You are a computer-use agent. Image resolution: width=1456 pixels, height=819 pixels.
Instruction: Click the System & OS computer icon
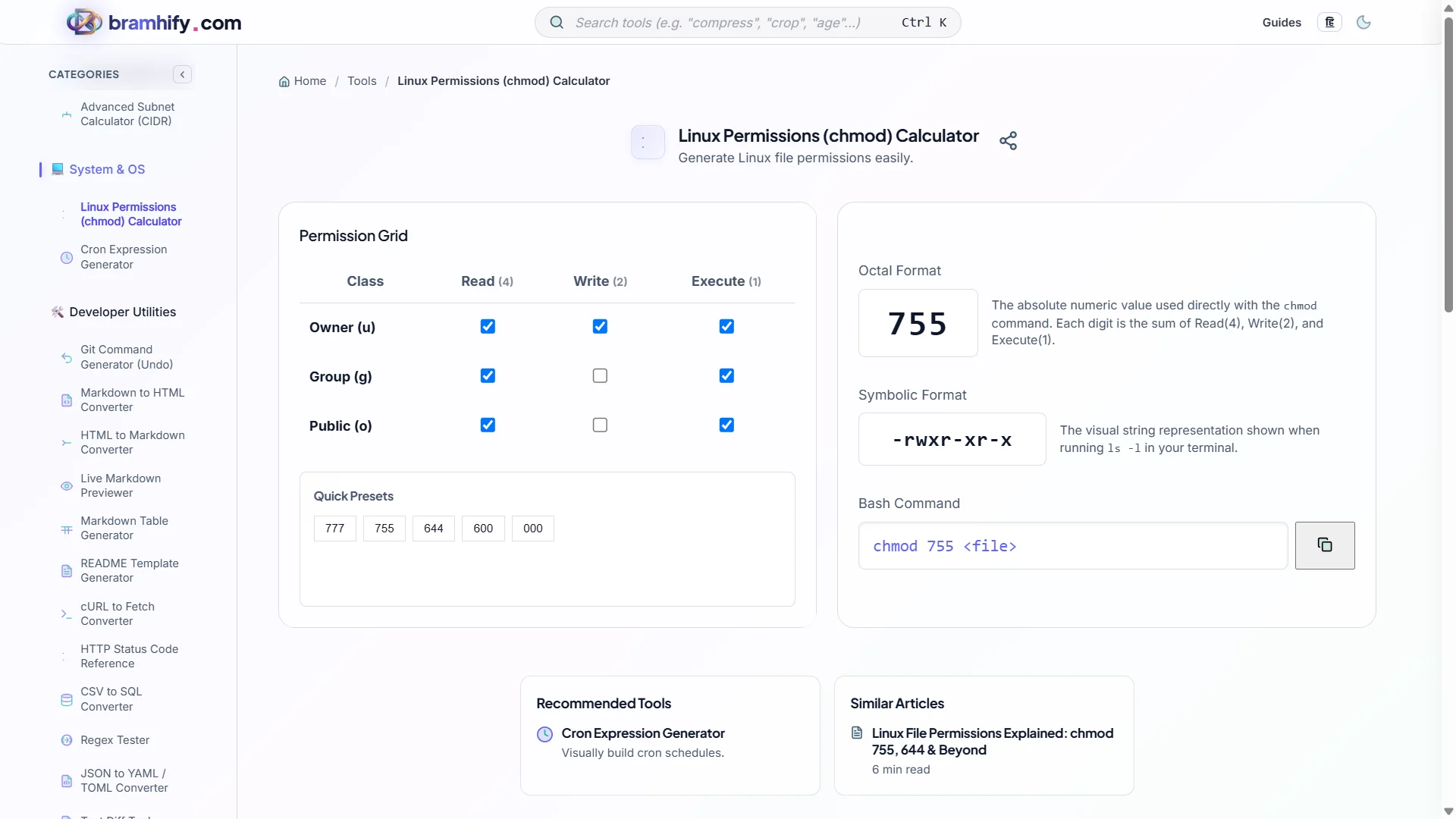[58, 169]
